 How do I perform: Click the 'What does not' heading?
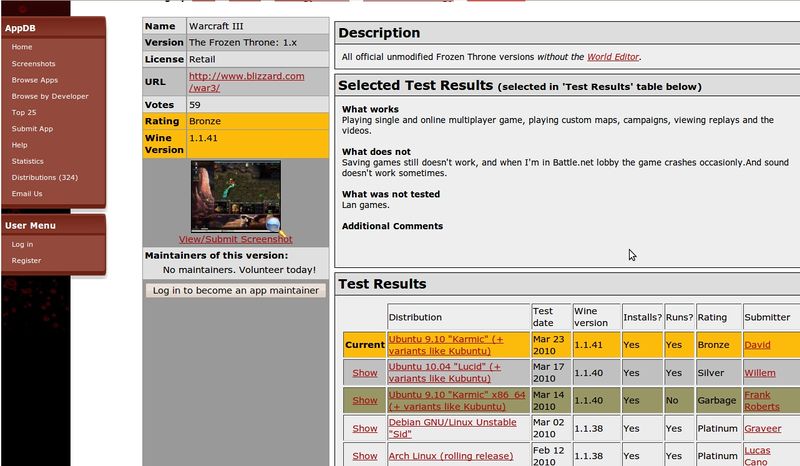[x=376, y=152]
